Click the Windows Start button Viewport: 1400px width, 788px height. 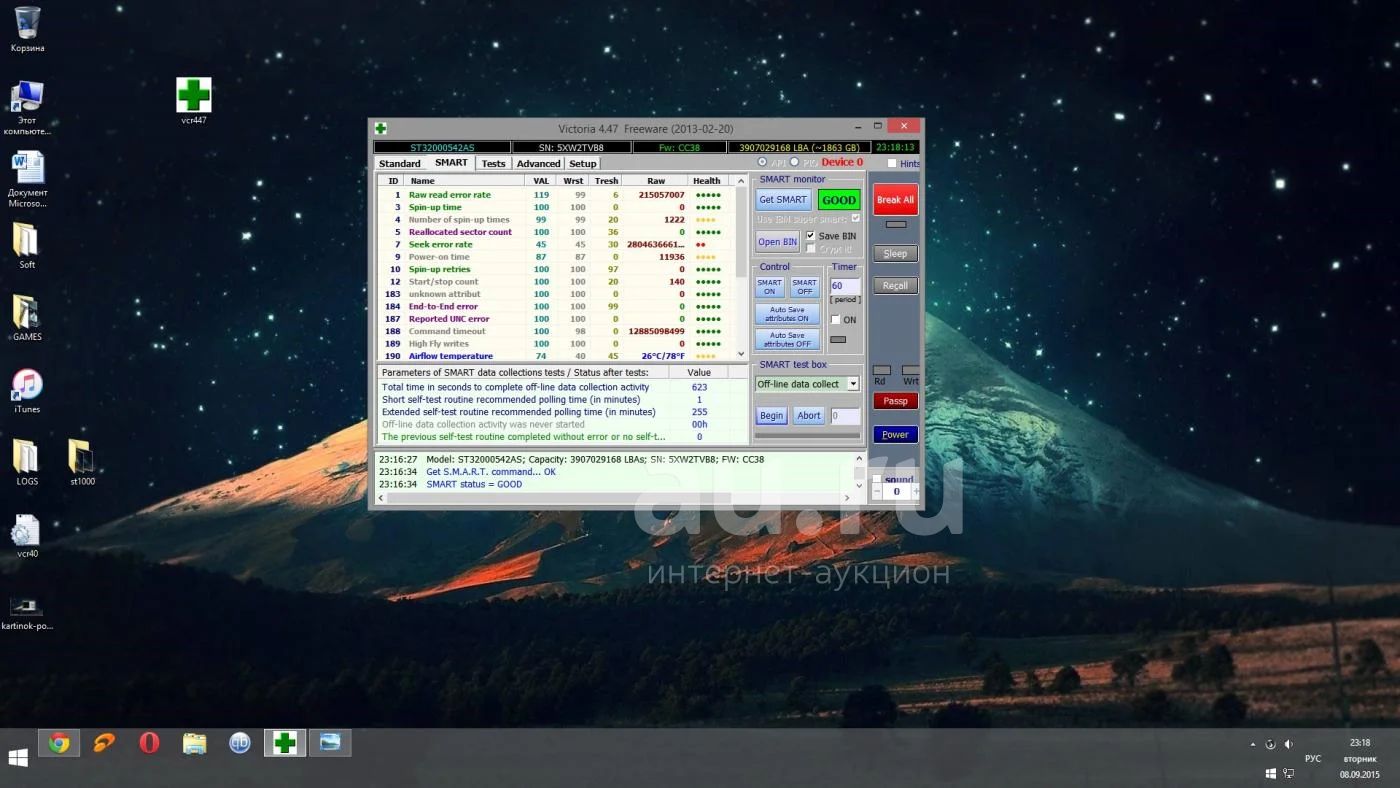click(18, 757)
